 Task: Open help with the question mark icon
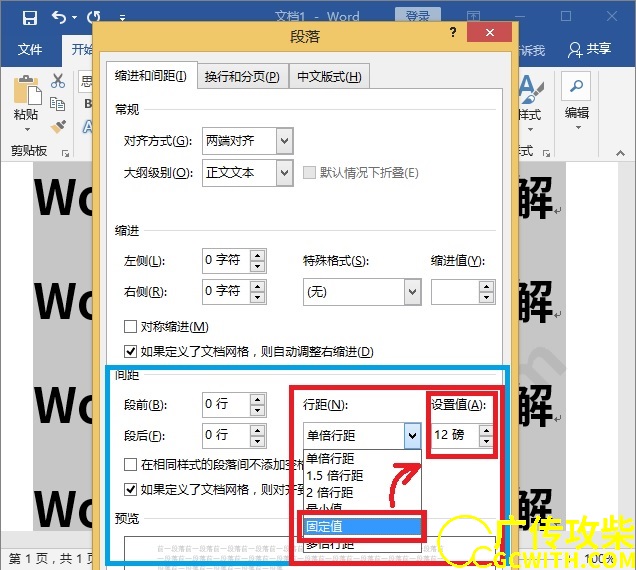[453, 32]
